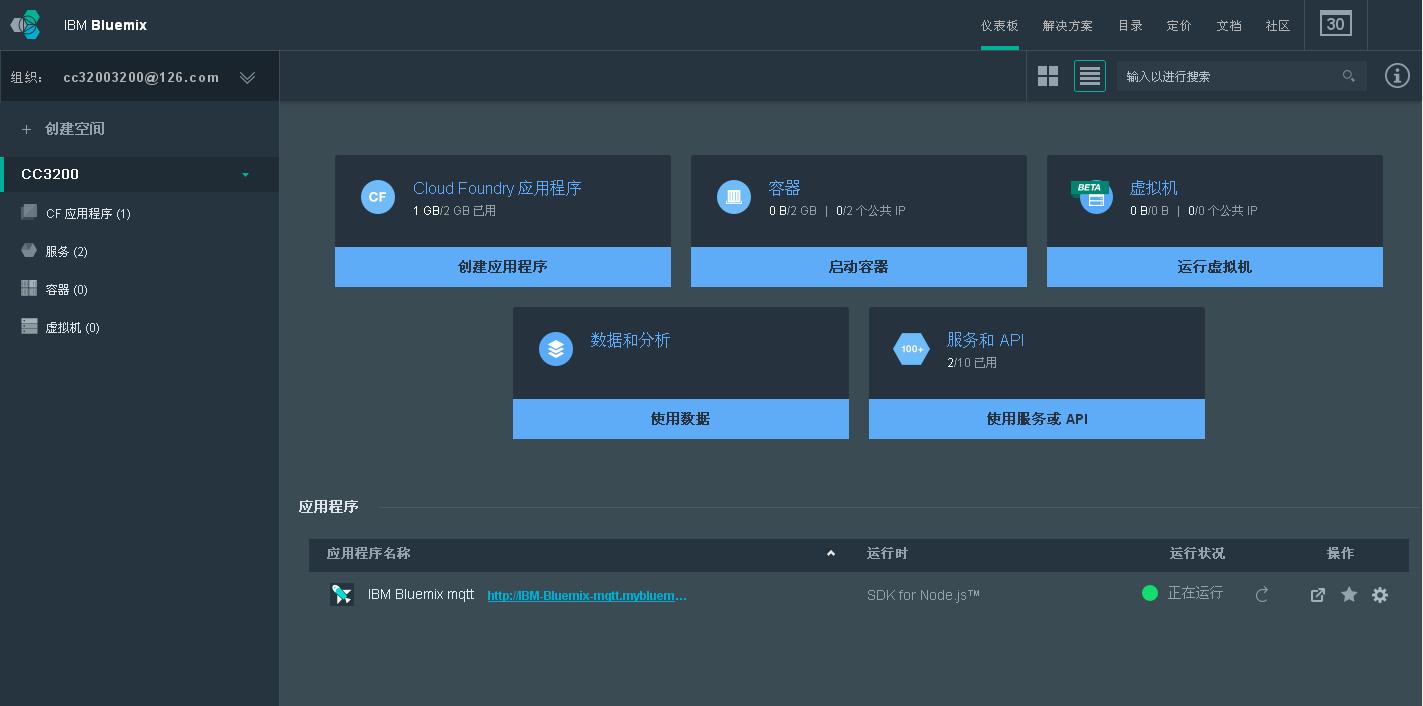Click the 虚拟机 card title
This screenshot has width=1423, height=706.
click(x=1153, y=188)
